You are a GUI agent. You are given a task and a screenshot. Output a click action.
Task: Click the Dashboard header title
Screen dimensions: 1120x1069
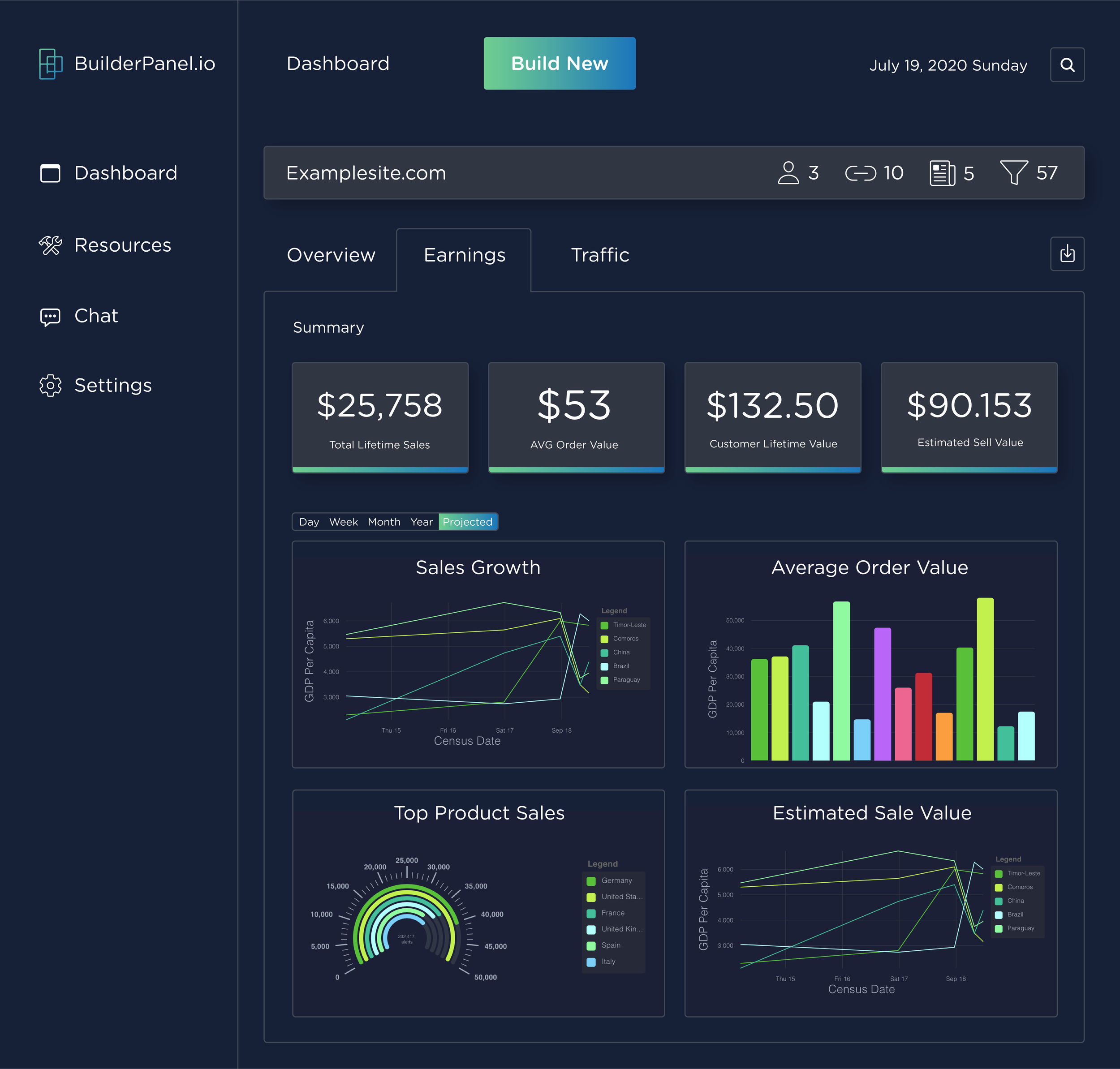(338, 64)
